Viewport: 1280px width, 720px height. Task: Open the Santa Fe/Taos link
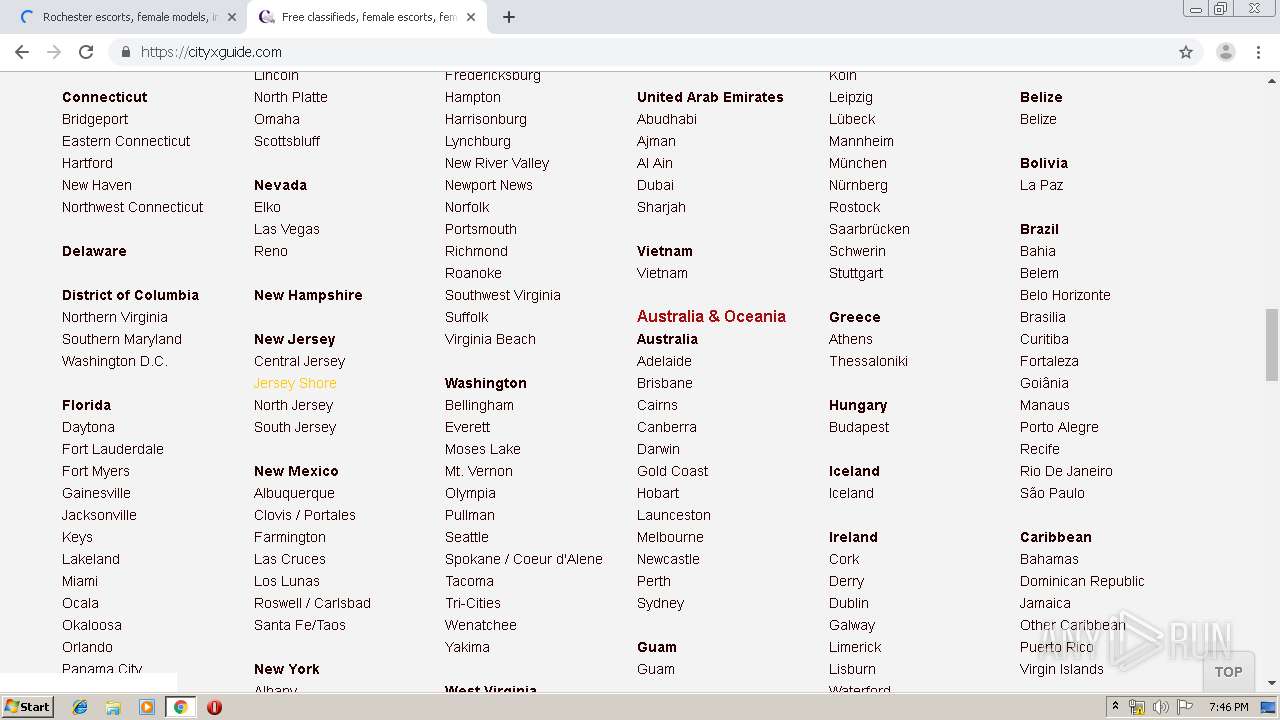click(300, 625)
